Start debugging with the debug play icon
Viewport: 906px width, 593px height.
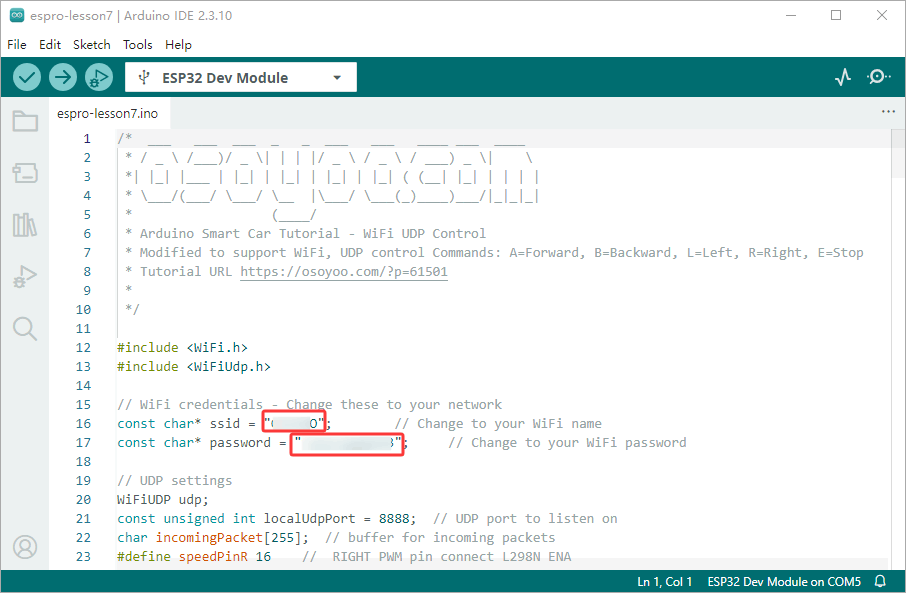point(99,77)
